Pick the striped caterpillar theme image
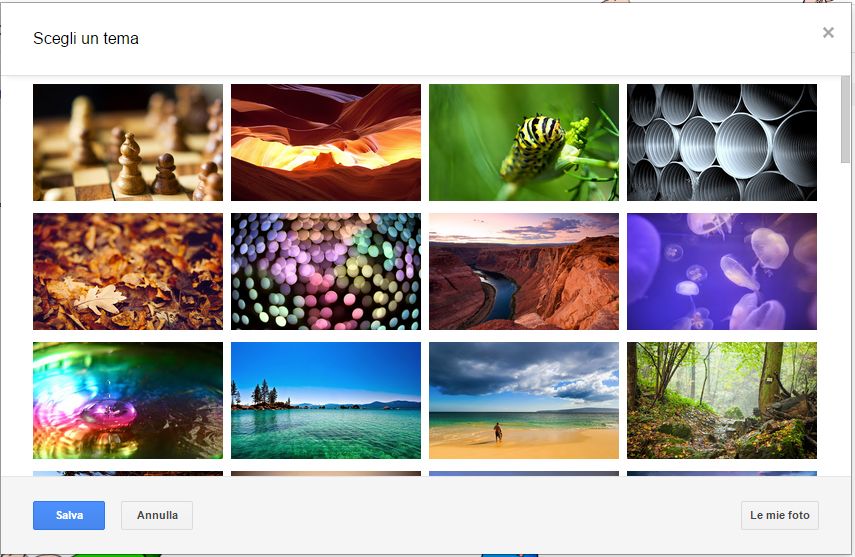Image resolution: width=855 pixels, height=557 pixels. pos(524,142)
